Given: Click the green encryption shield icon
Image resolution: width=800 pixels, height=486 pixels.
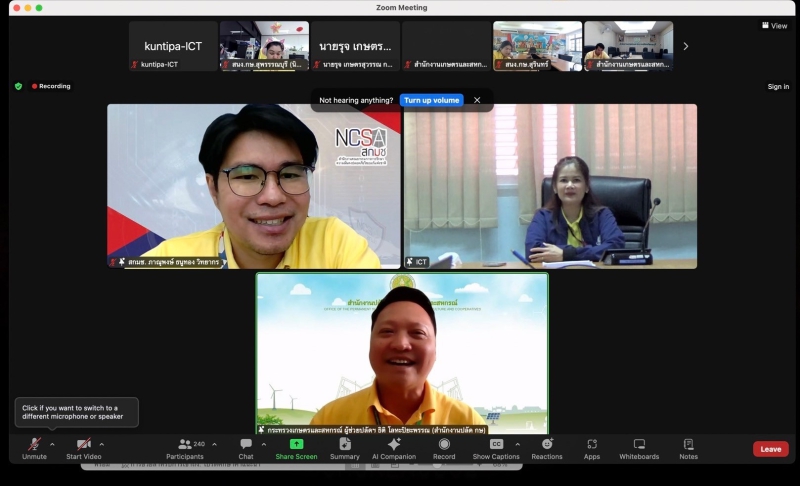Looking at the screenshot, I should (x=18, y=86).
